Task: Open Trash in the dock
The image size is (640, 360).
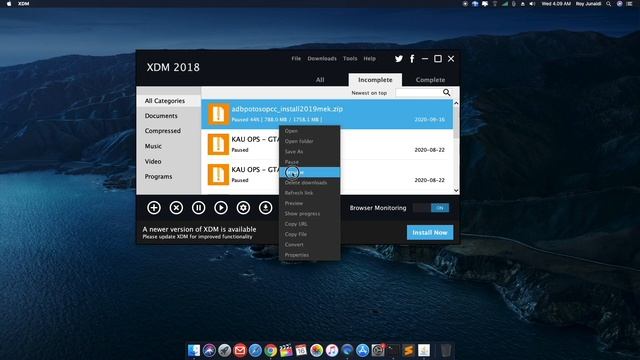Action: (446, 350)
